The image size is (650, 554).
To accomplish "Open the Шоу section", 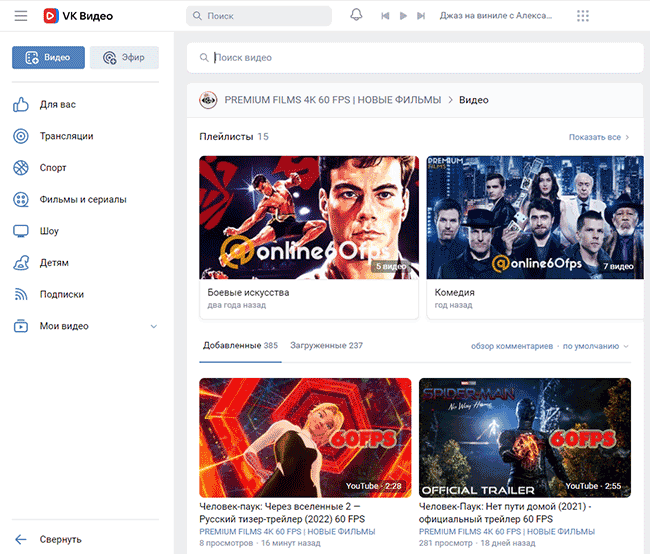I will [x=85, y=231].
